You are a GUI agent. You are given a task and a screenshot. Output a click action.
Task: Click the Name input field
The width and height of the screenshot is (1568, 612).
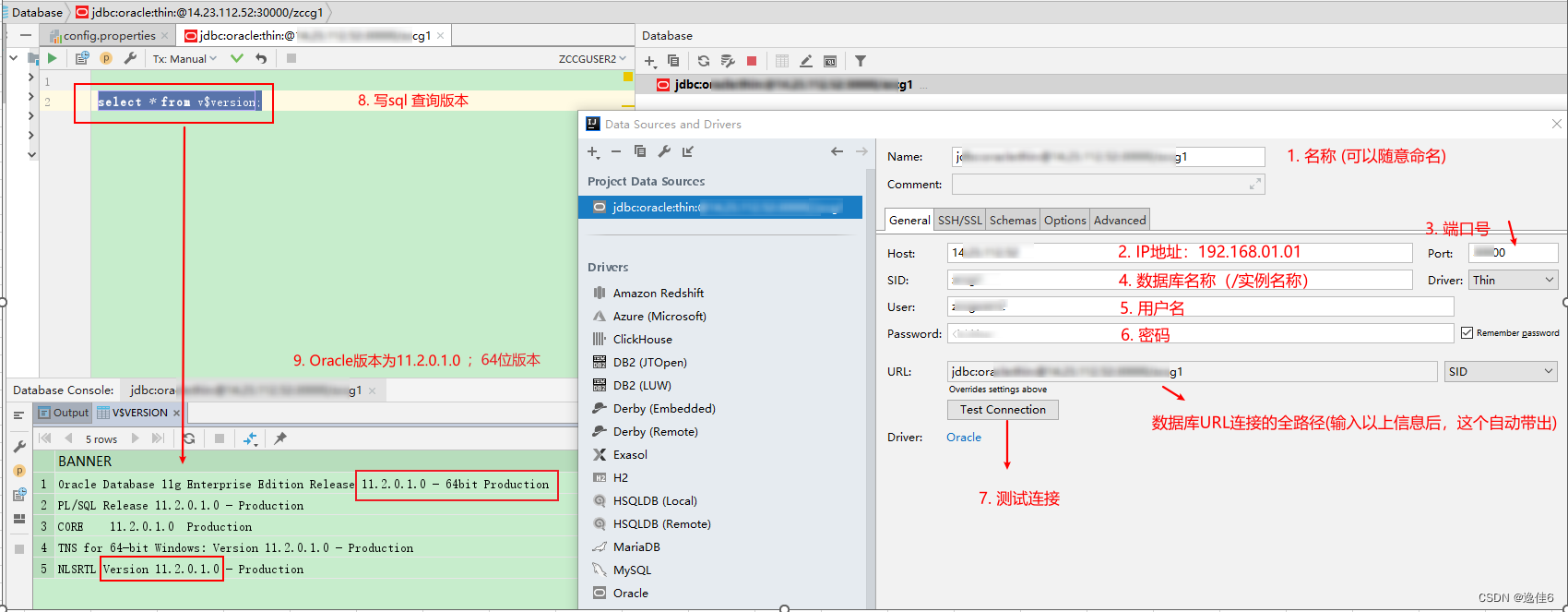pos(1108,157)
